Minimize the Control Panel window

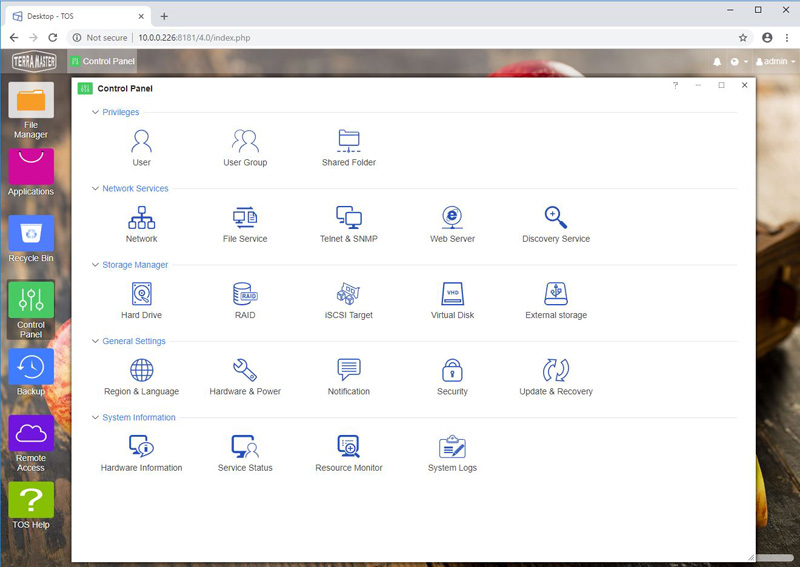tap(698, 85)
